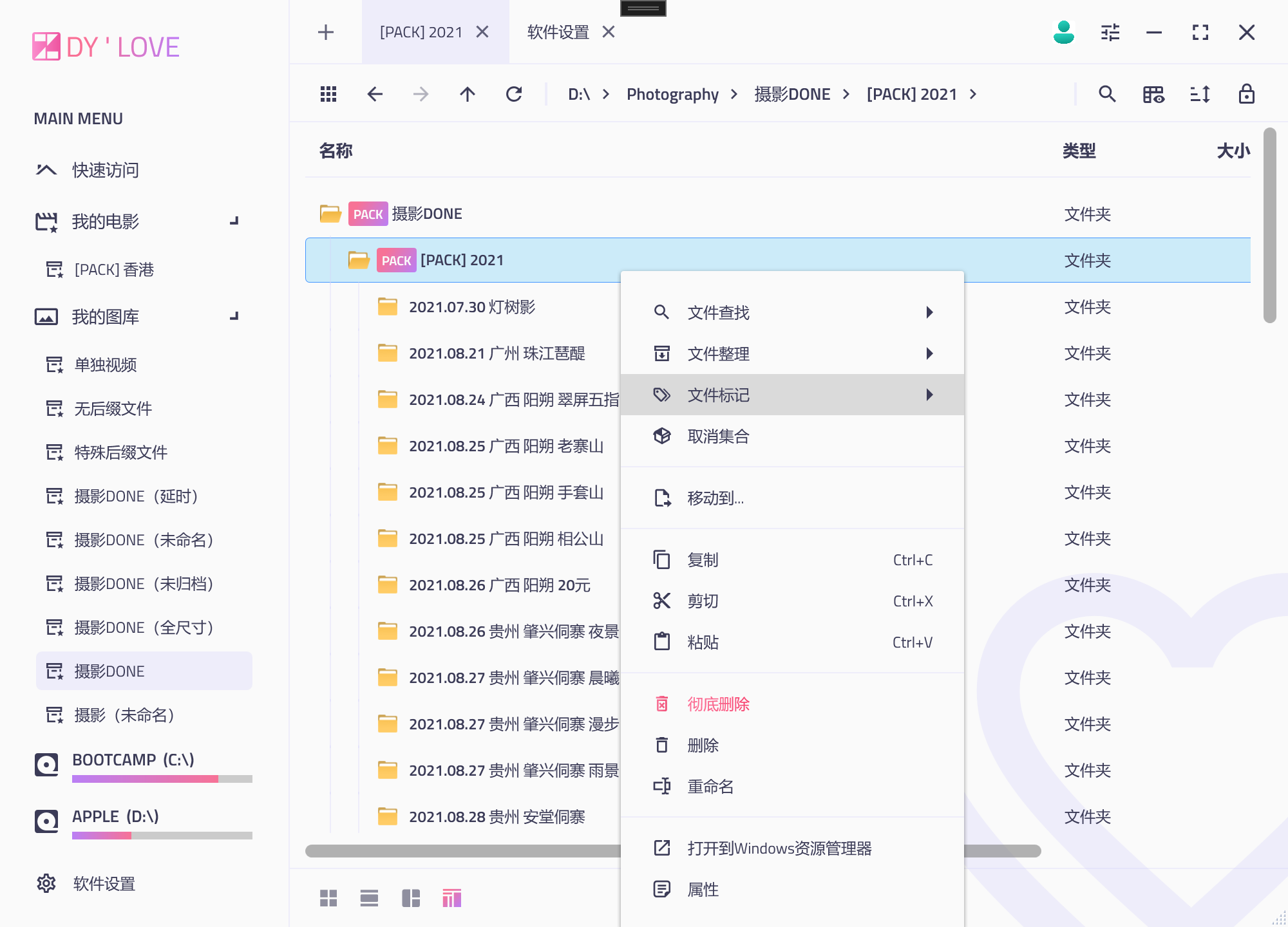
Task: Click the DY ' LOVE logo
Action: 106,47
